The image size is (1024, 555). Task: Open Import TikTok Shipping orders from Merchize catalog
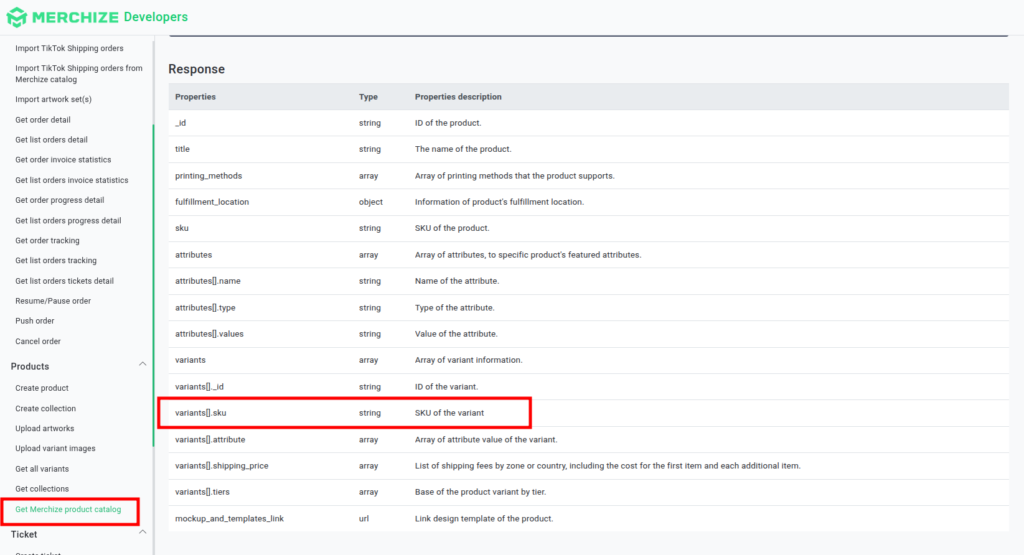(79, 74)
